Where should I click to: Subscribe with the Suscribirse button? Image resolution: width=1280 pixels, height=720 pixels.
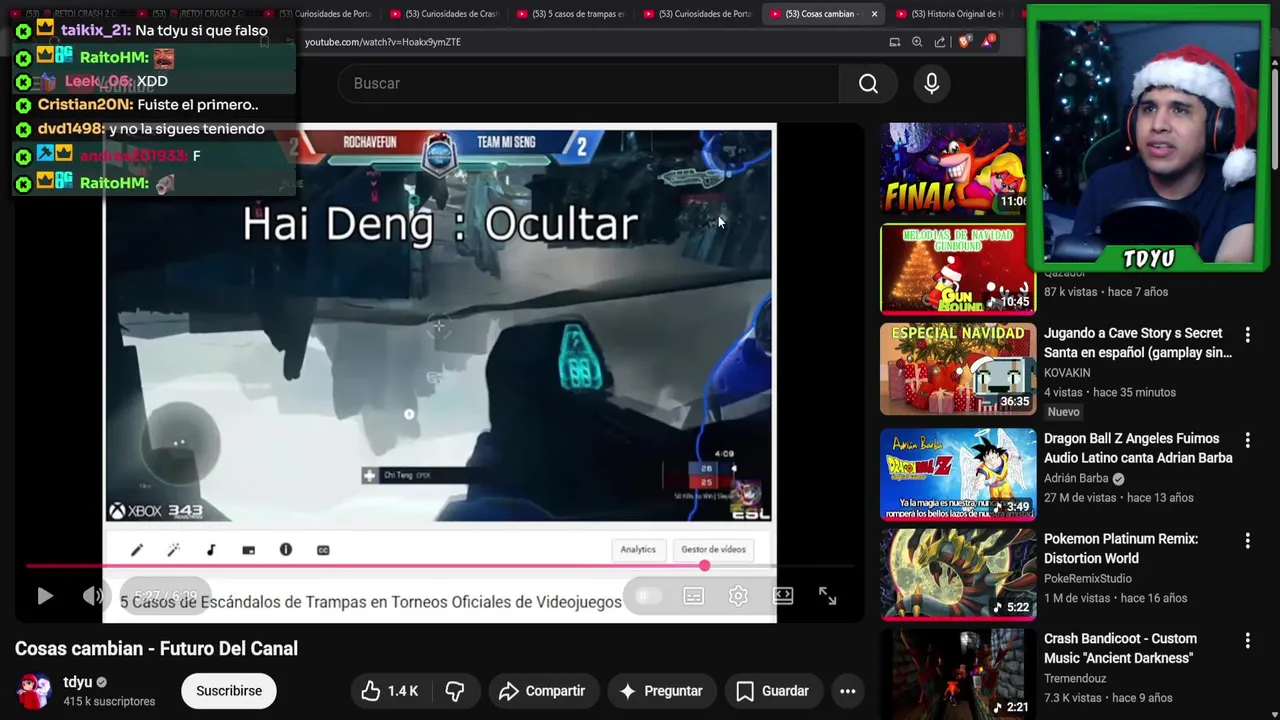[229, 691]
